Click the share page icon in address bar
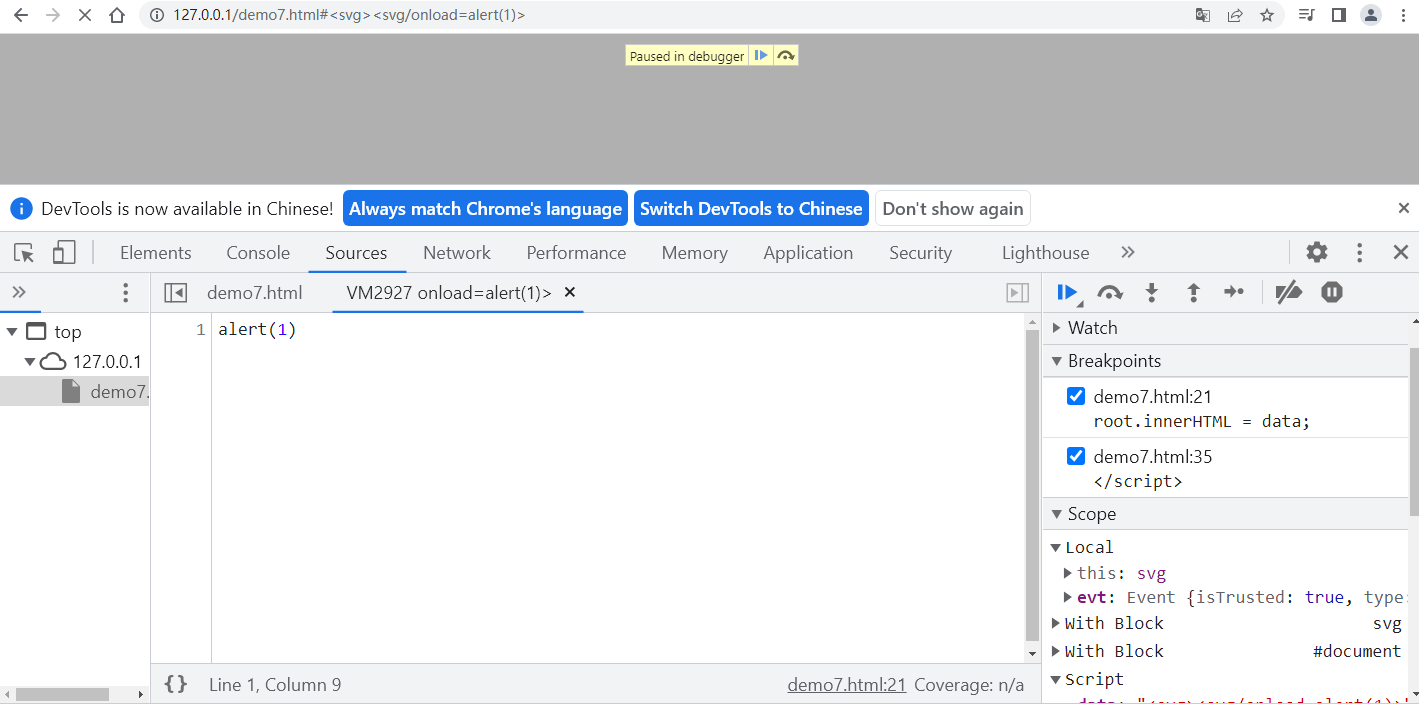Viewport: 1419px width, 704px height. (1235, 15)
